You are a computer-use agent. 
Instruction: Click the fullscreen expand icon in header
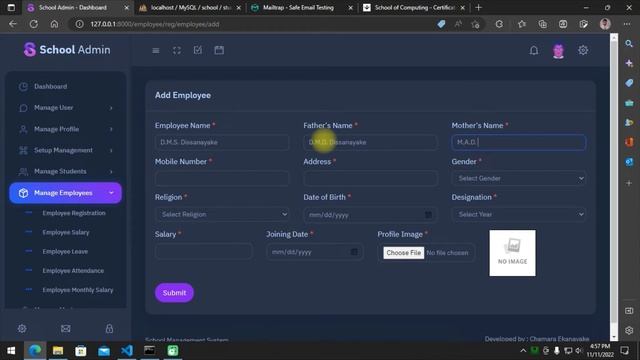[x=177, y=50]
